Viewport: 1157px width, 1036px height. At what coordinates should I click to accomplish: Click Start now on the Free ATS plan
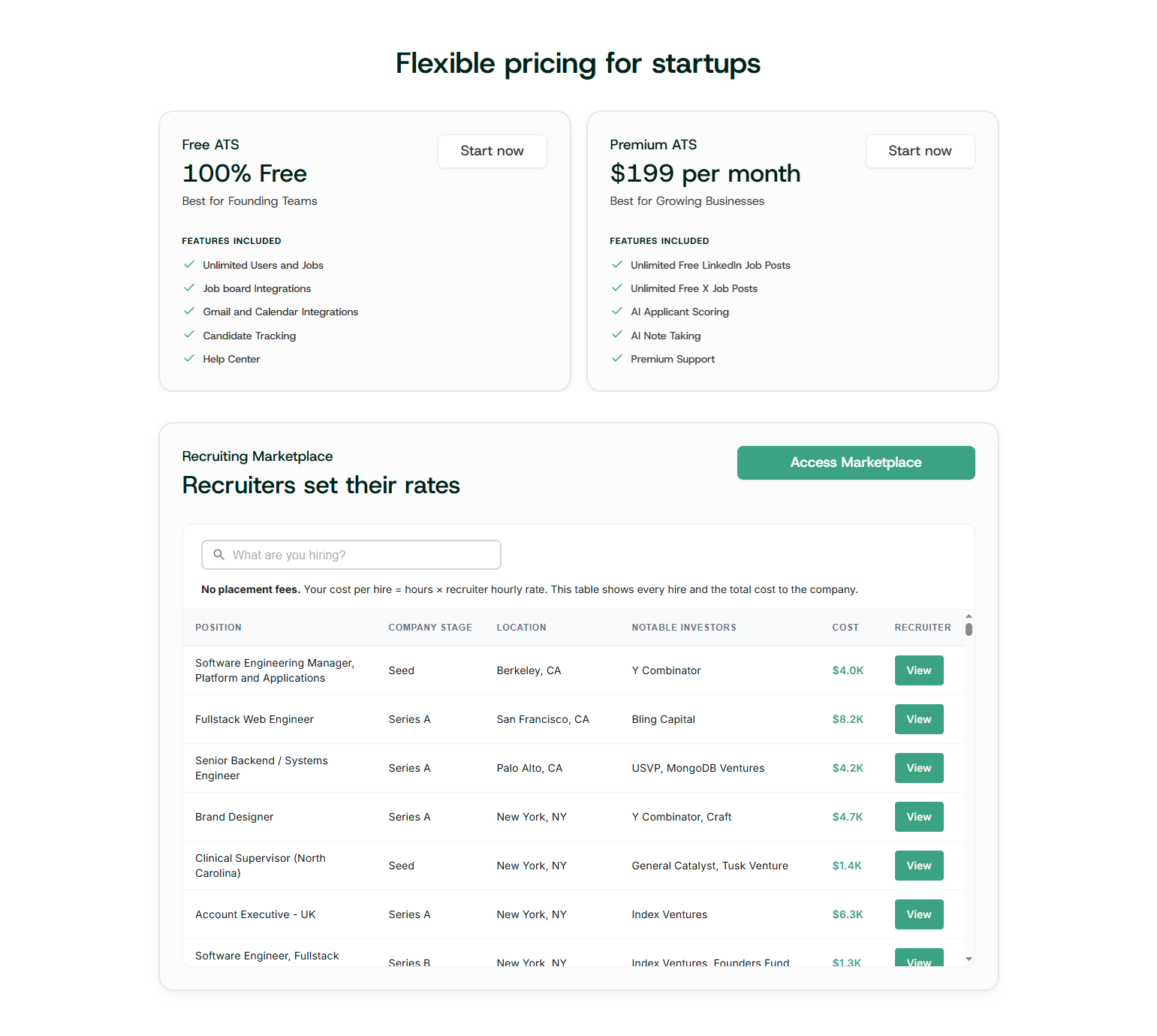pyautogui.click(x=492, y=151)
